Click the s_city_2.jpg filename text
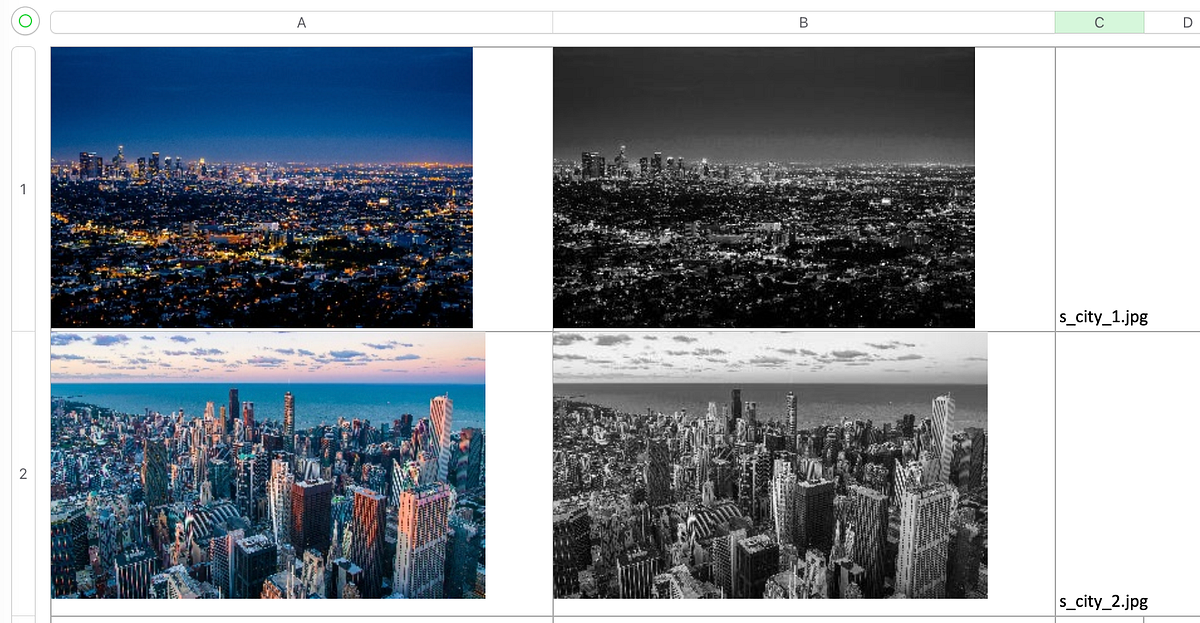Screen dimensions: 1200x623 click(x=1103, y=601)
